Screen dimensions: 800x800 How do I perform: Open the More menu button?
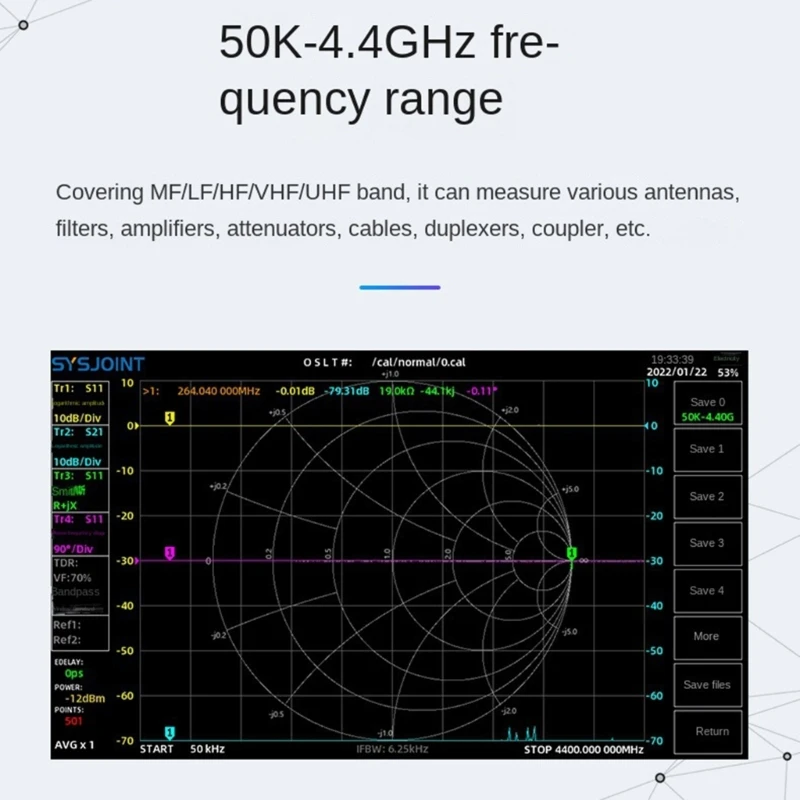[x=708, y=638]
